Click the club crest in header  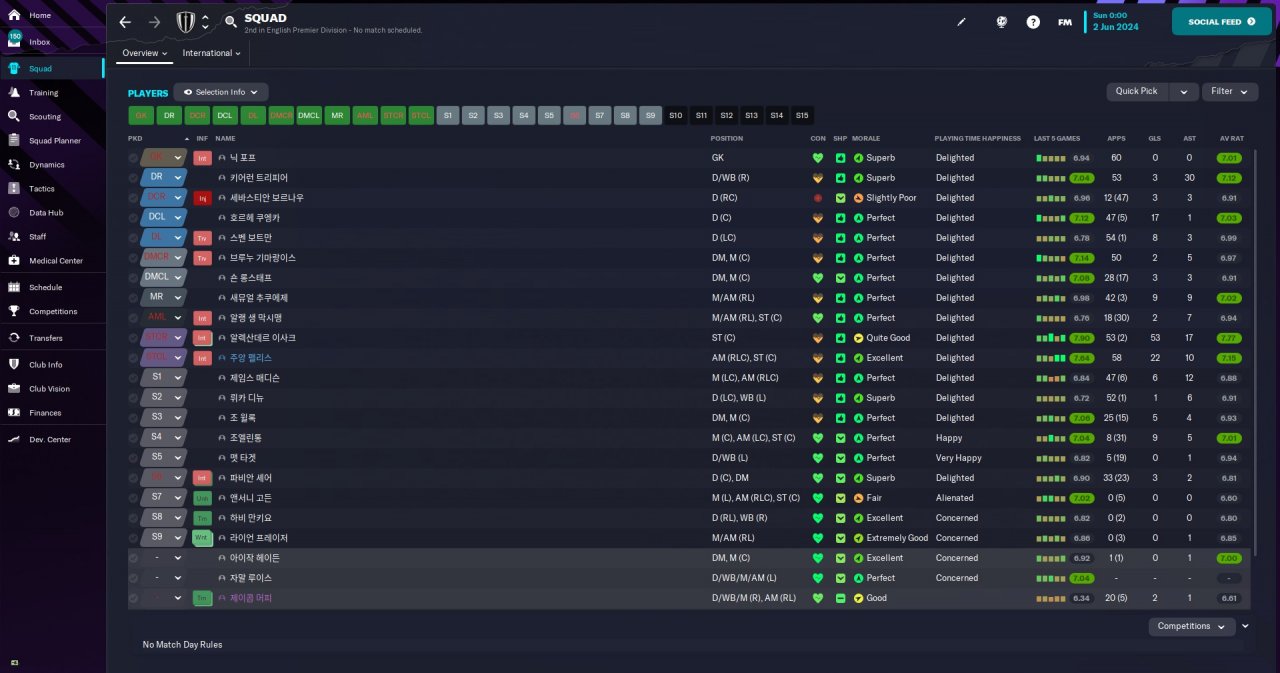pyautogui.click(x=186, y=22)
